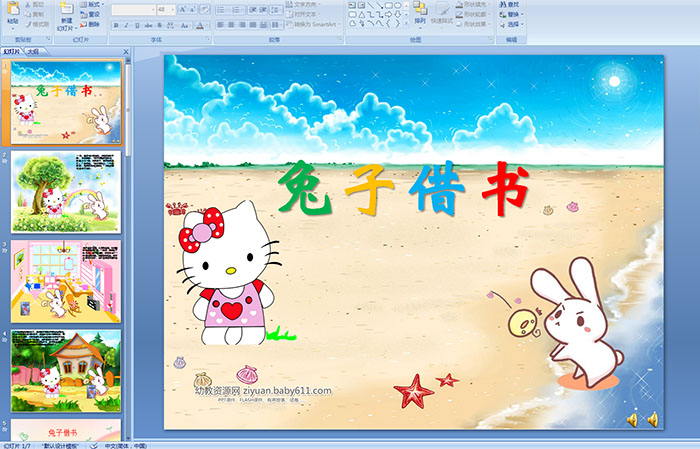Select slide 2 thumbnail with the tree

click(x=66, y=192)
